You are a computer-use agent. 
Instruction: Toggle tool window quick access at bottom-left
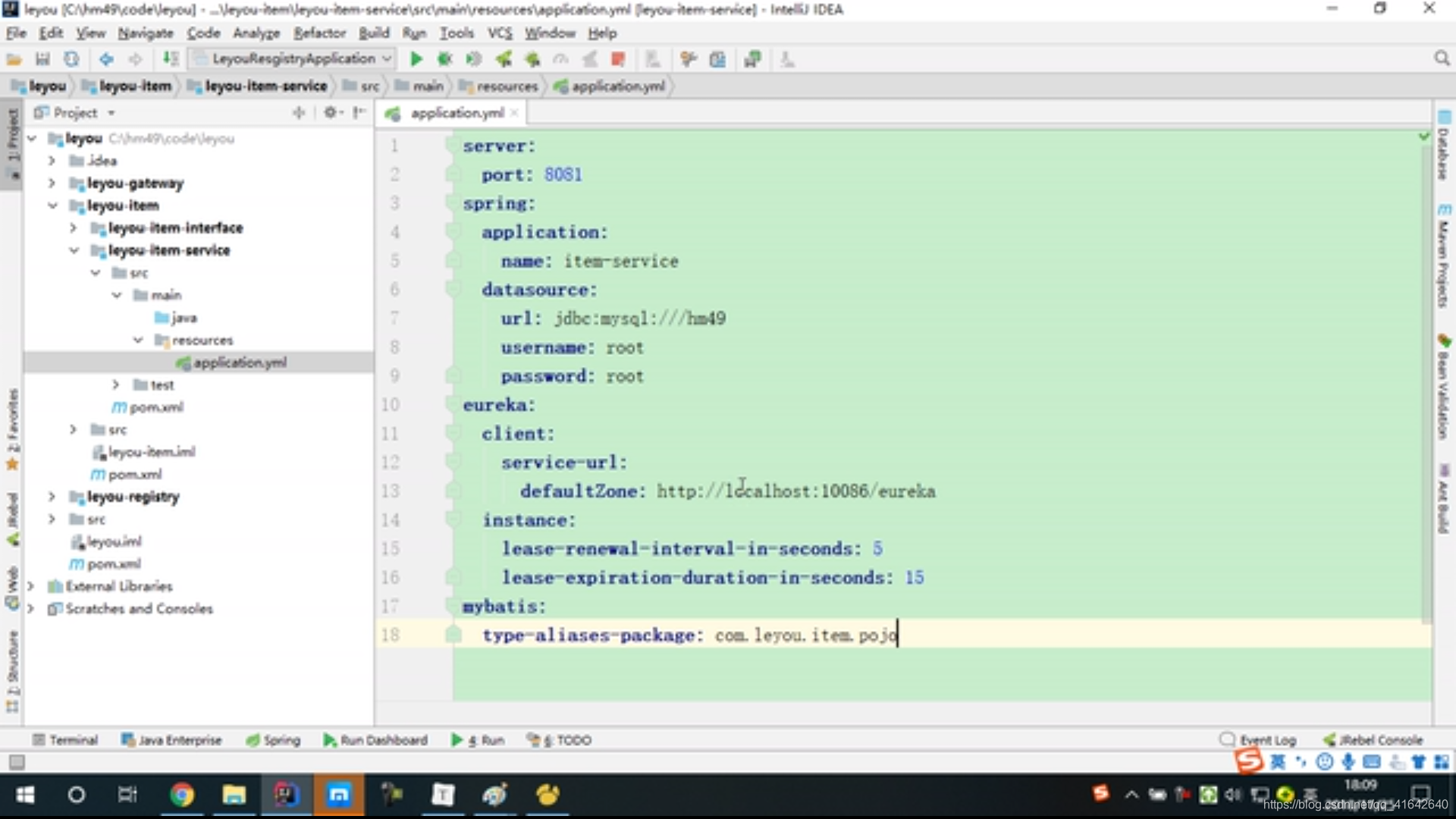(17, 761)
